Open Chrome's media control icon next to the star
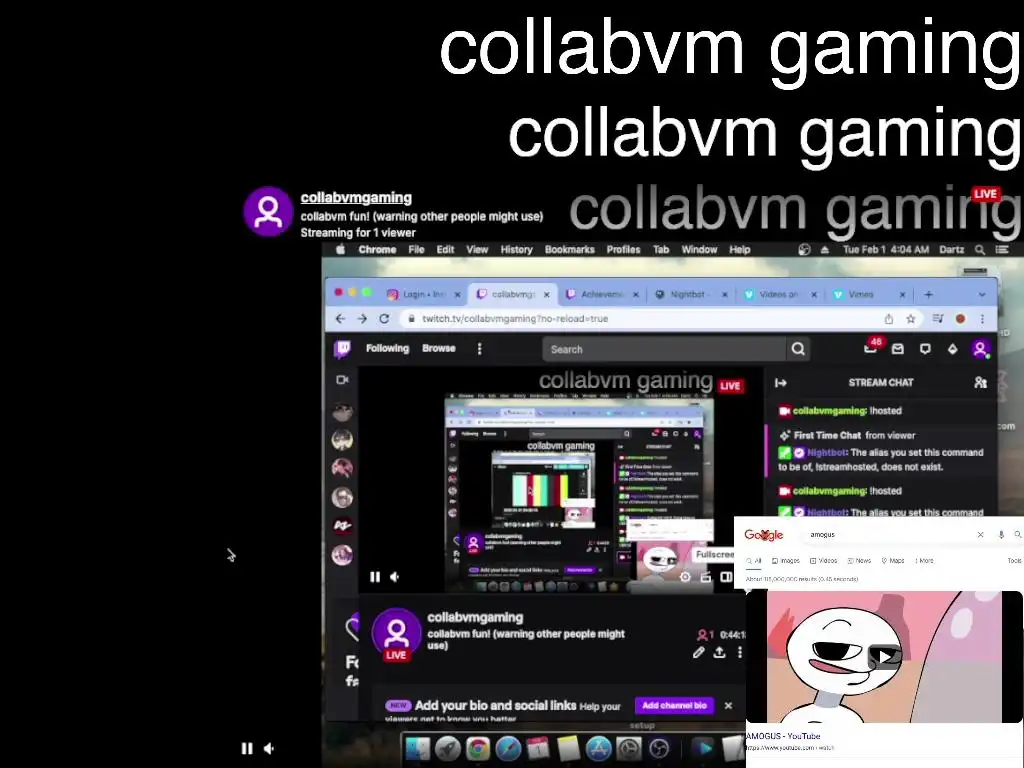Screen dimensions: 1024x768 point(938,319)
